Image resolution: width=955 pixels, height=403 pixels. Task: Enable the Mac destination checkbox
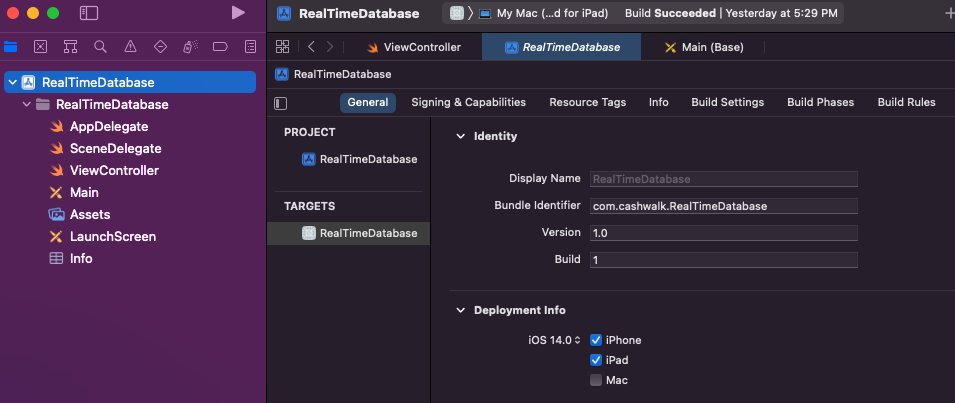click(x=596, y=380)
